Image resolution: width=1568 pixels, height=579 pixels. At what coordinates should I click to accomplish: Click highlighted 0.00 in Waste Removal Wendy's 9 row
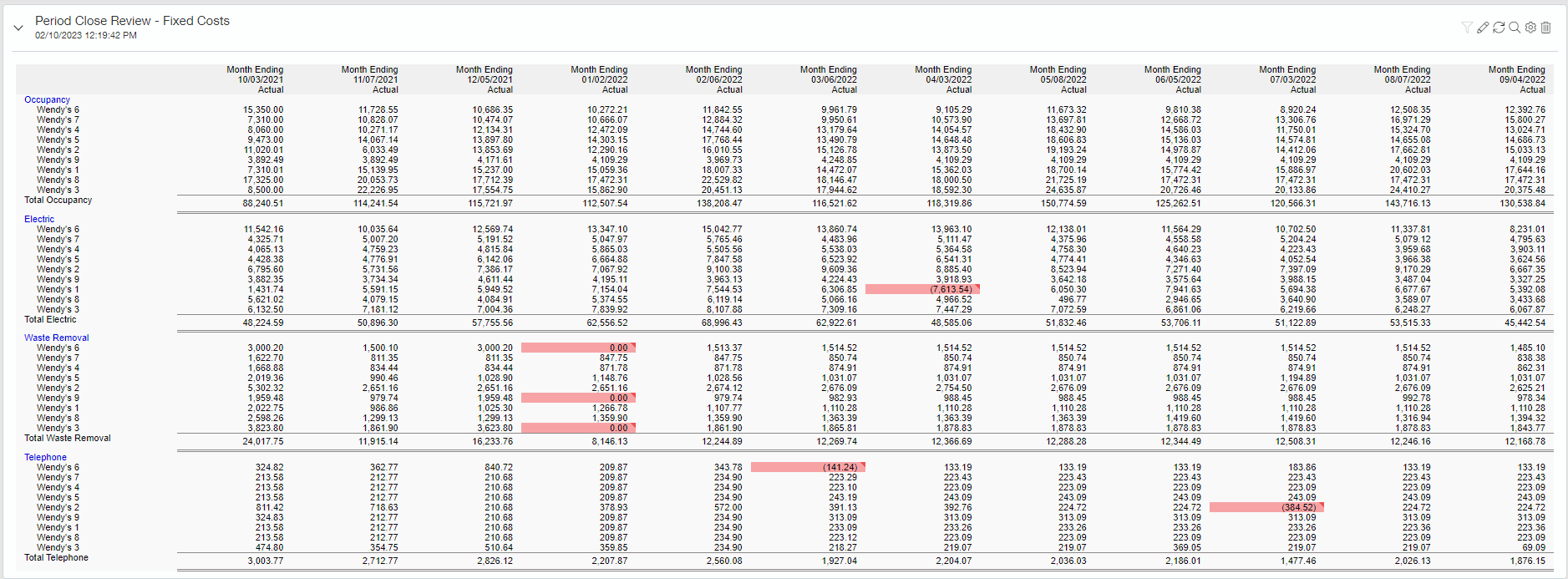pyautogui.click(x=578, y=398)
